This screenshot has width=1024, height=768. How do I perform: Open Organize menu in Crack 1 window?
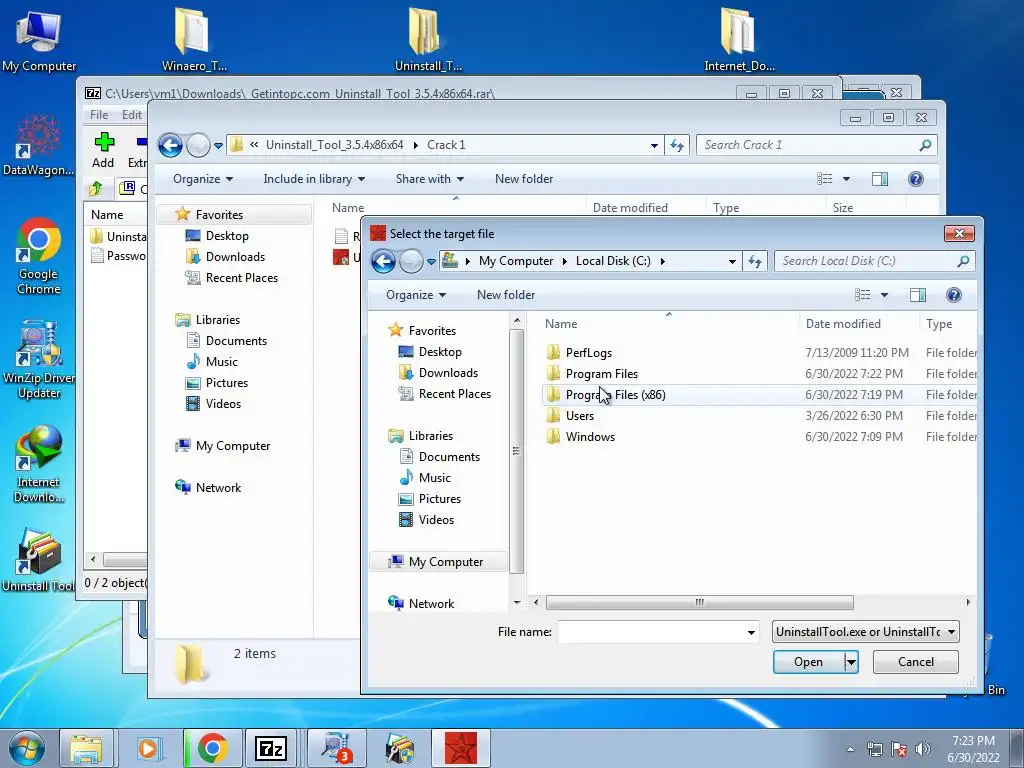(202, 179)
